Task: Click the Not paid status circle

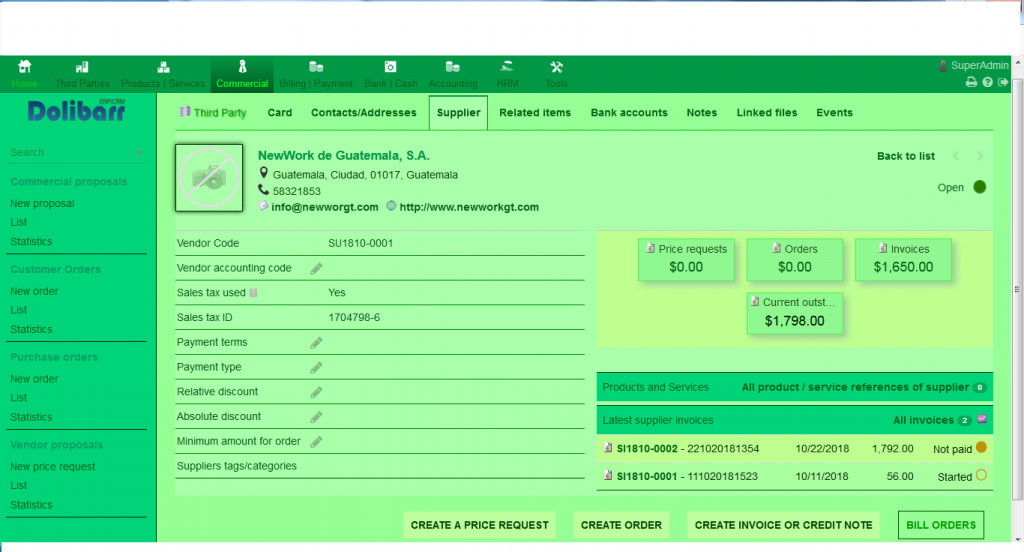Action: (981, 448)
